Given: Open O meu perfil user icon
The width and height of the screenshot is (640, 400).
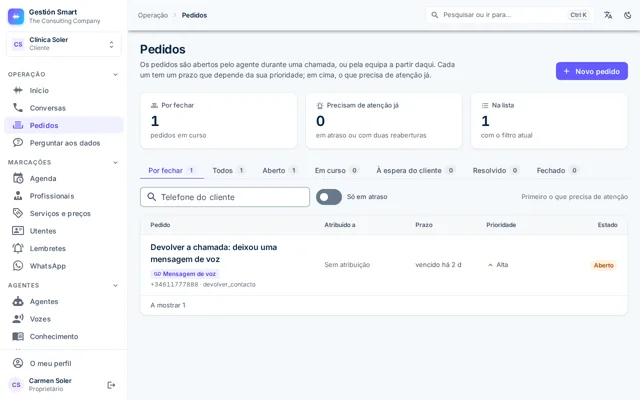Looking at the screenshot, I should tap(18, 363).
